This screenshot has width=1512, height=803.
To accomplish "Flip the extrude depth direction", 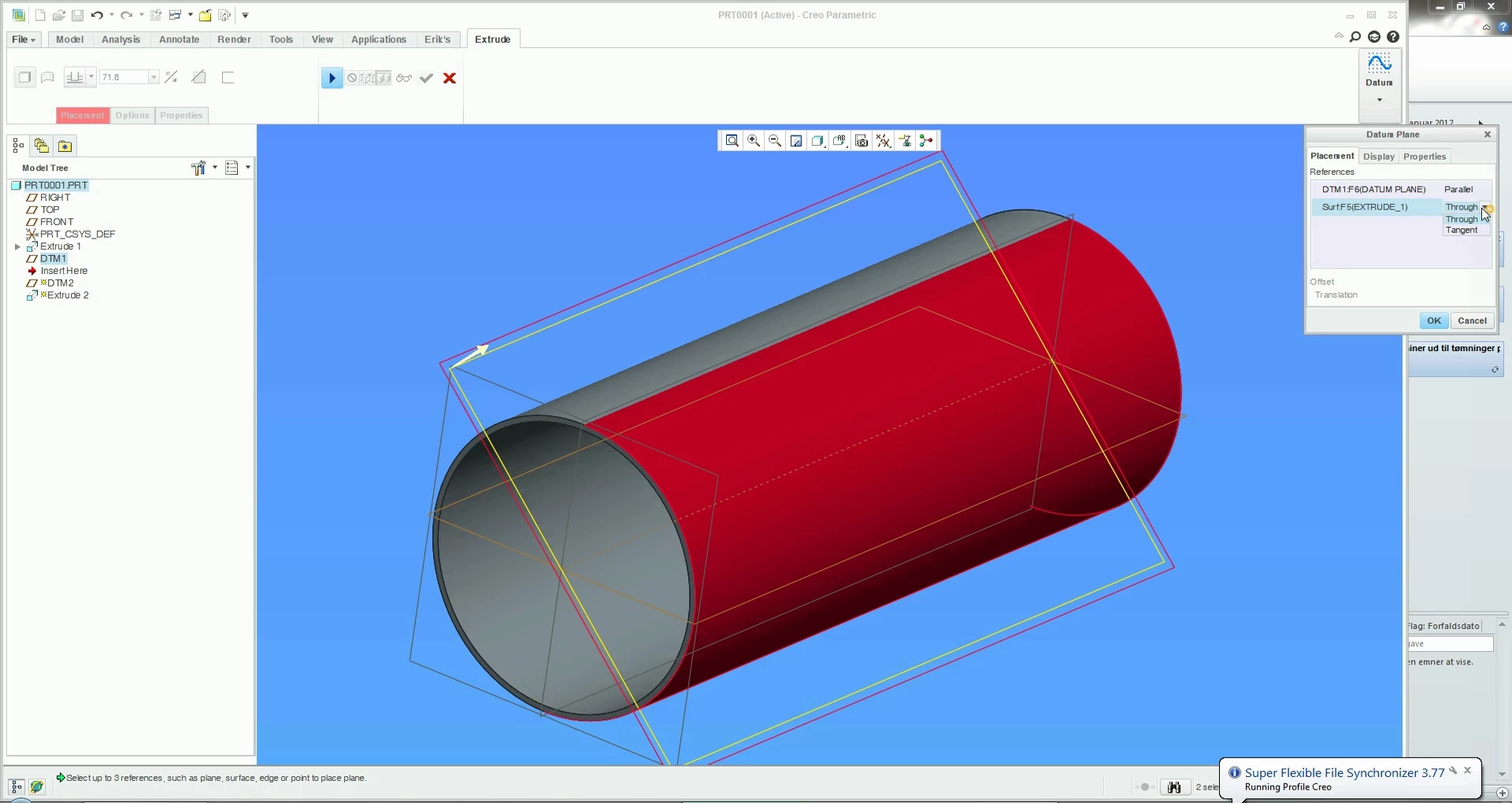I will [x=171, y=77].
